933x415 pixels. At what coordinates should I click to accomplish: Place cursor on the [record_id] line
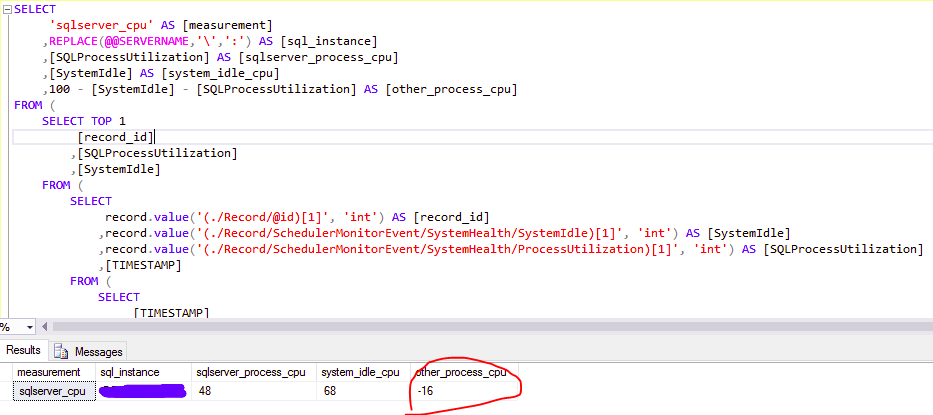point(472,138)
